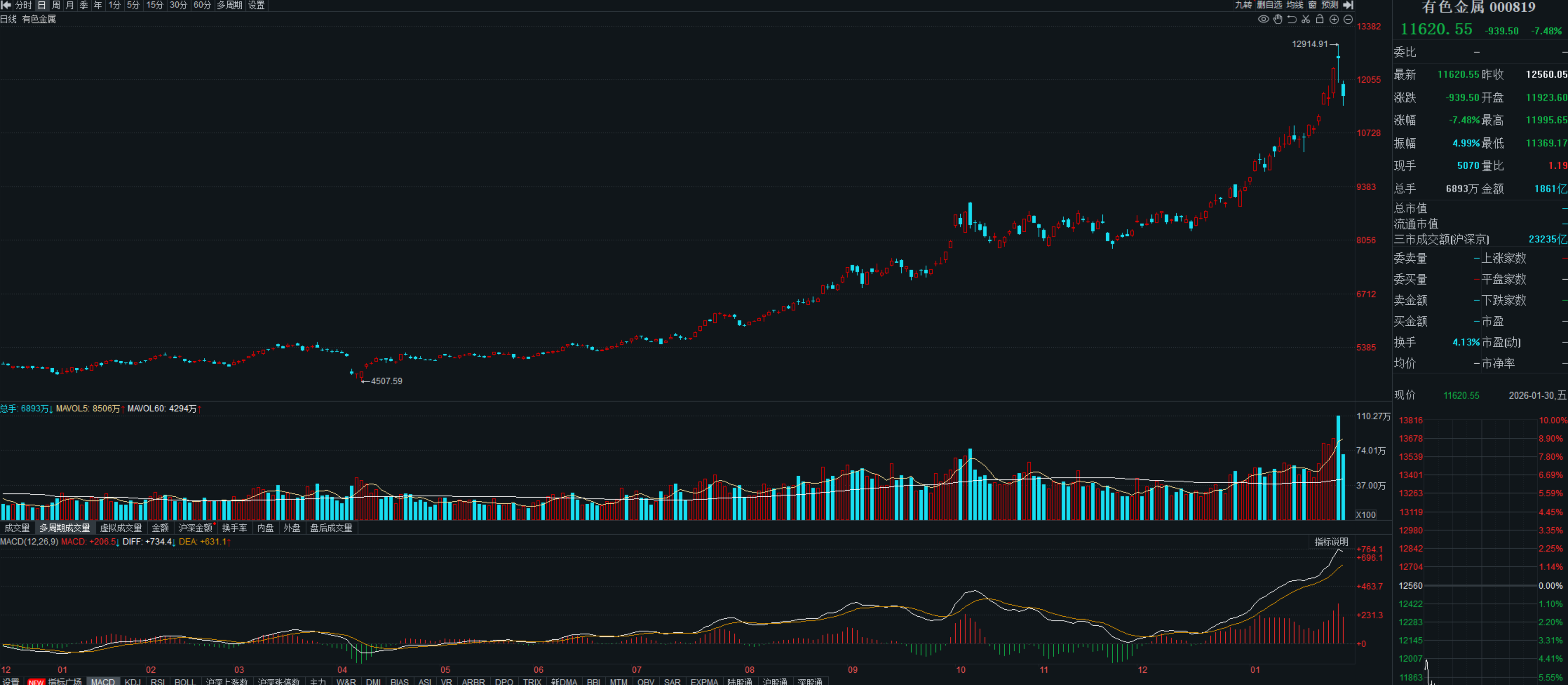Open the top 设置 settings menu
This screenshot has height=685, width=1568.
[256, 5]
